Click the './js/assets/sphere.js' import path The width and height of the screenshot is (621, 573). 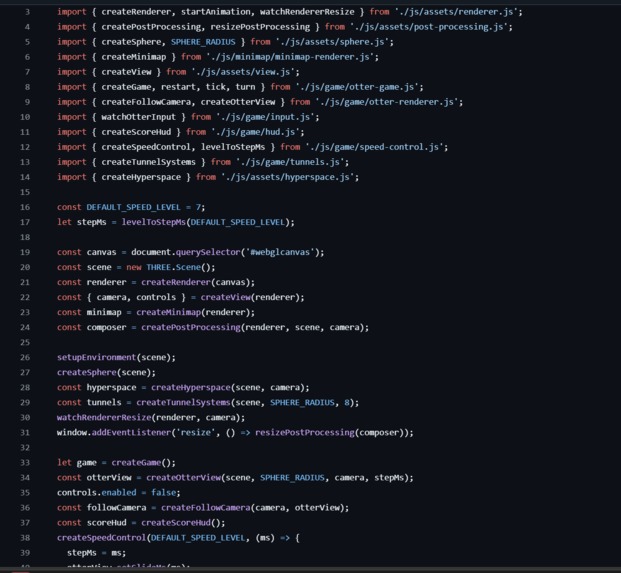tap(332, 42)
